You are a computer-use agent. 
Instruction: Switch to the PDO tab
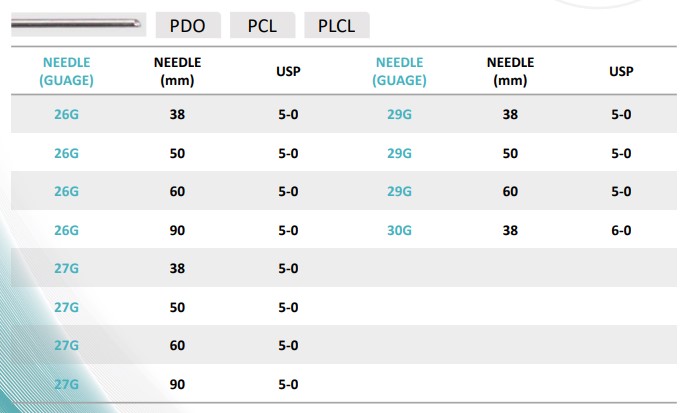pyautogui.click(x=187, y=25)
